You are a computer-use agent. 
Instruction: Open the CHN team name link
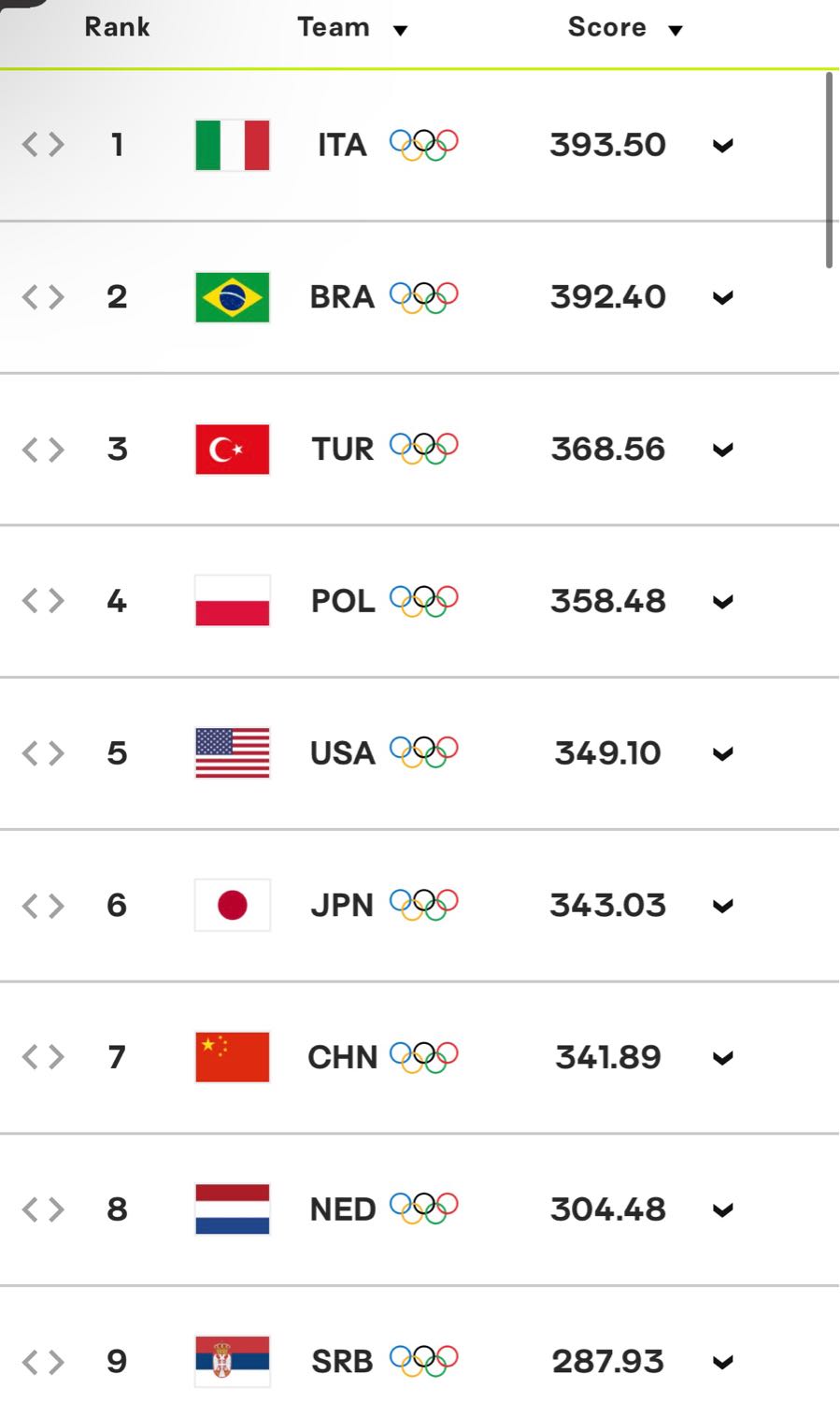(x=342, y=1057)
